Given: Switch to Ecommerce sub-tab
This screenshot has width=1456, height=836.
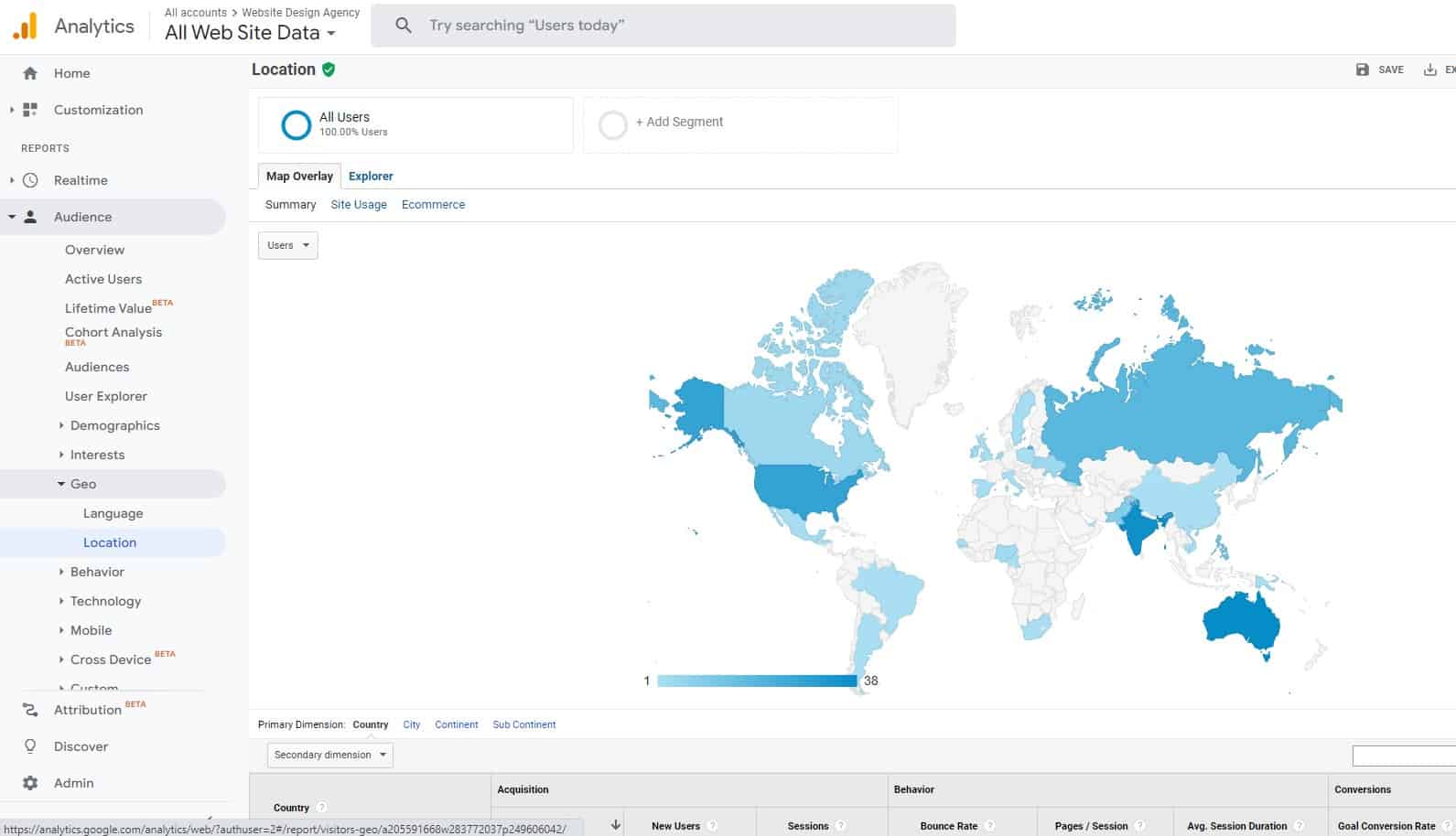Looking at the screenshot, I should coord(433,205).
